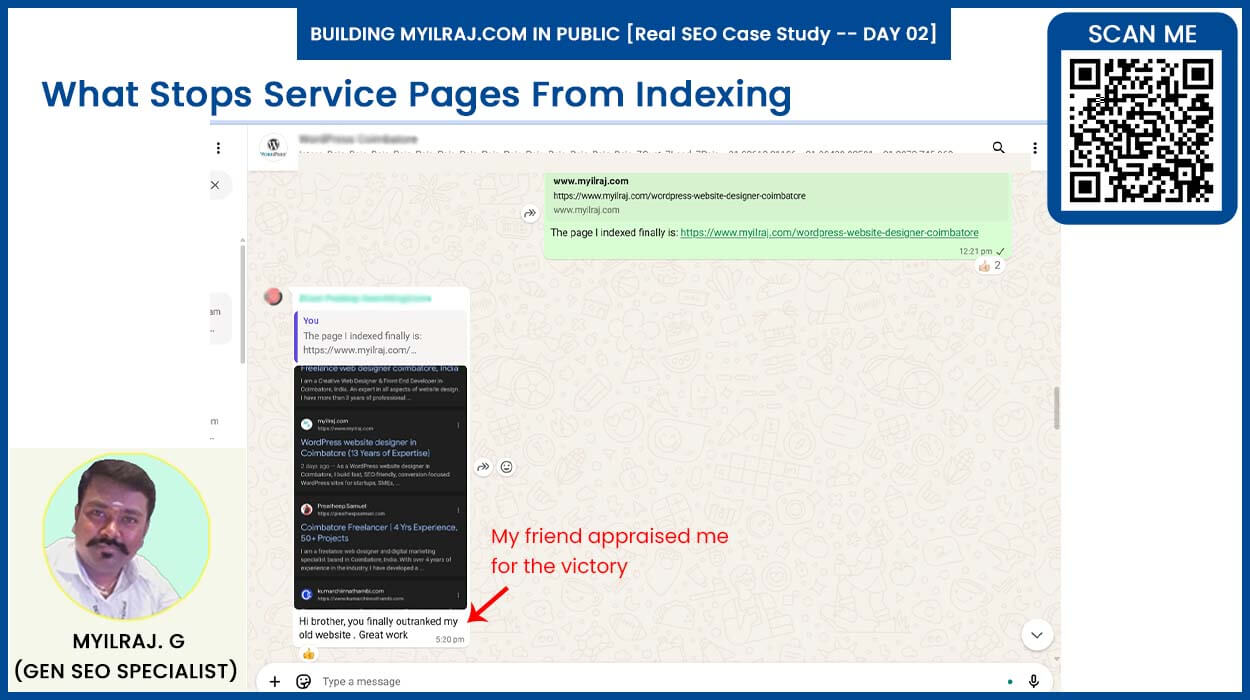Jump to quoted 'You' reply message
Screen dimensions: 1250x700
click(x=380, y=336)
